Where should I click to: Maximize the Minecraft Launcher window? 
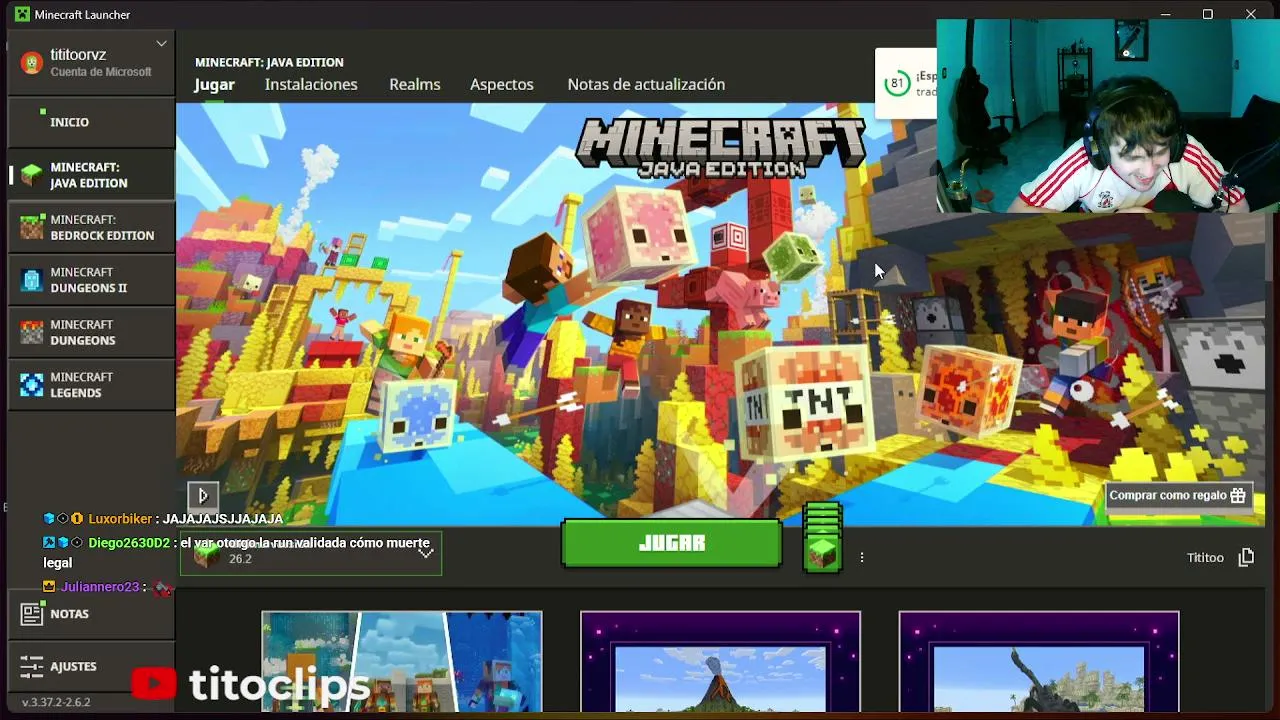(x=1208, y=15)
